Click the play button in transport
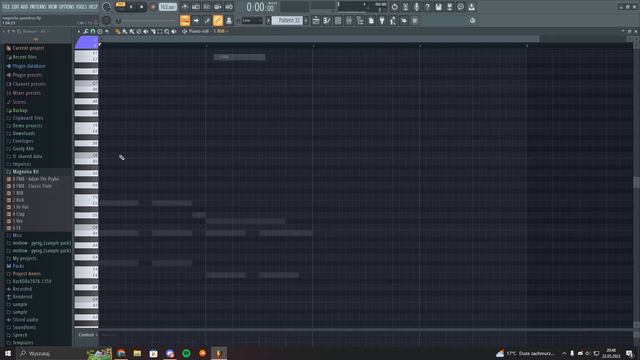 pyautogui.click(x=131, y=7)
